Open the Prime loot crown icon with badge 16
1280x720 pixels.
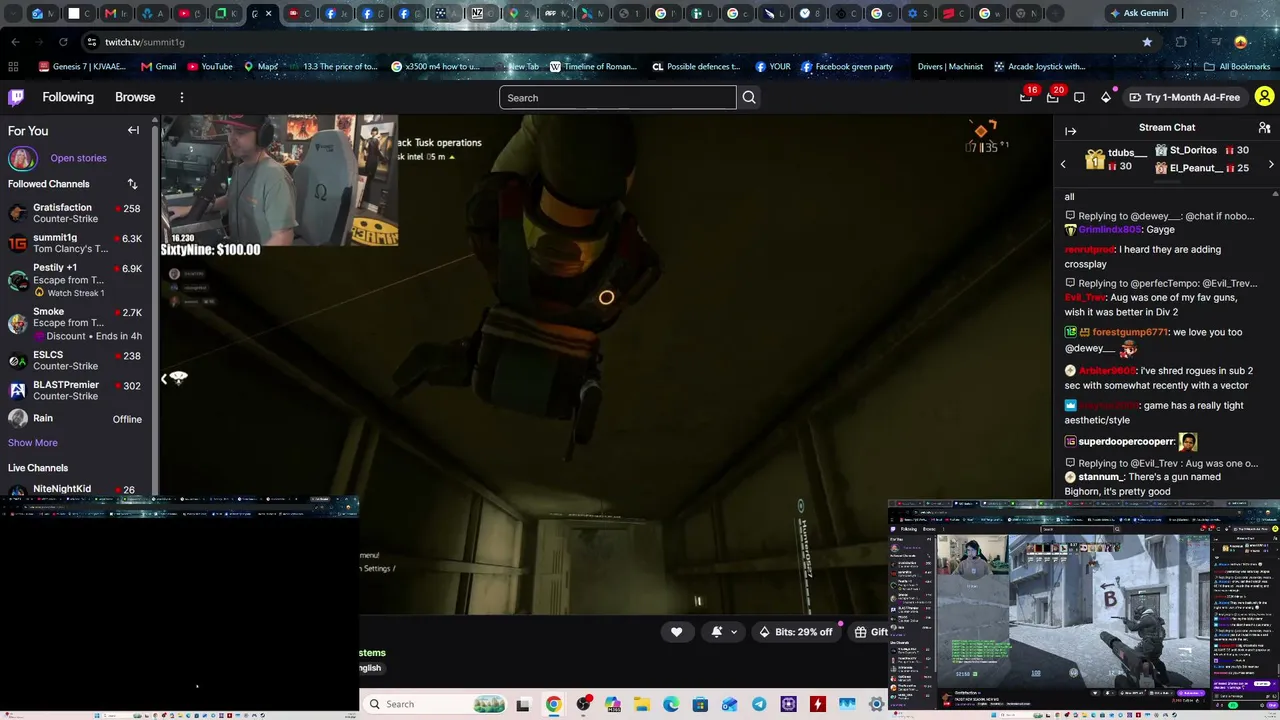tap(1027, 97)
